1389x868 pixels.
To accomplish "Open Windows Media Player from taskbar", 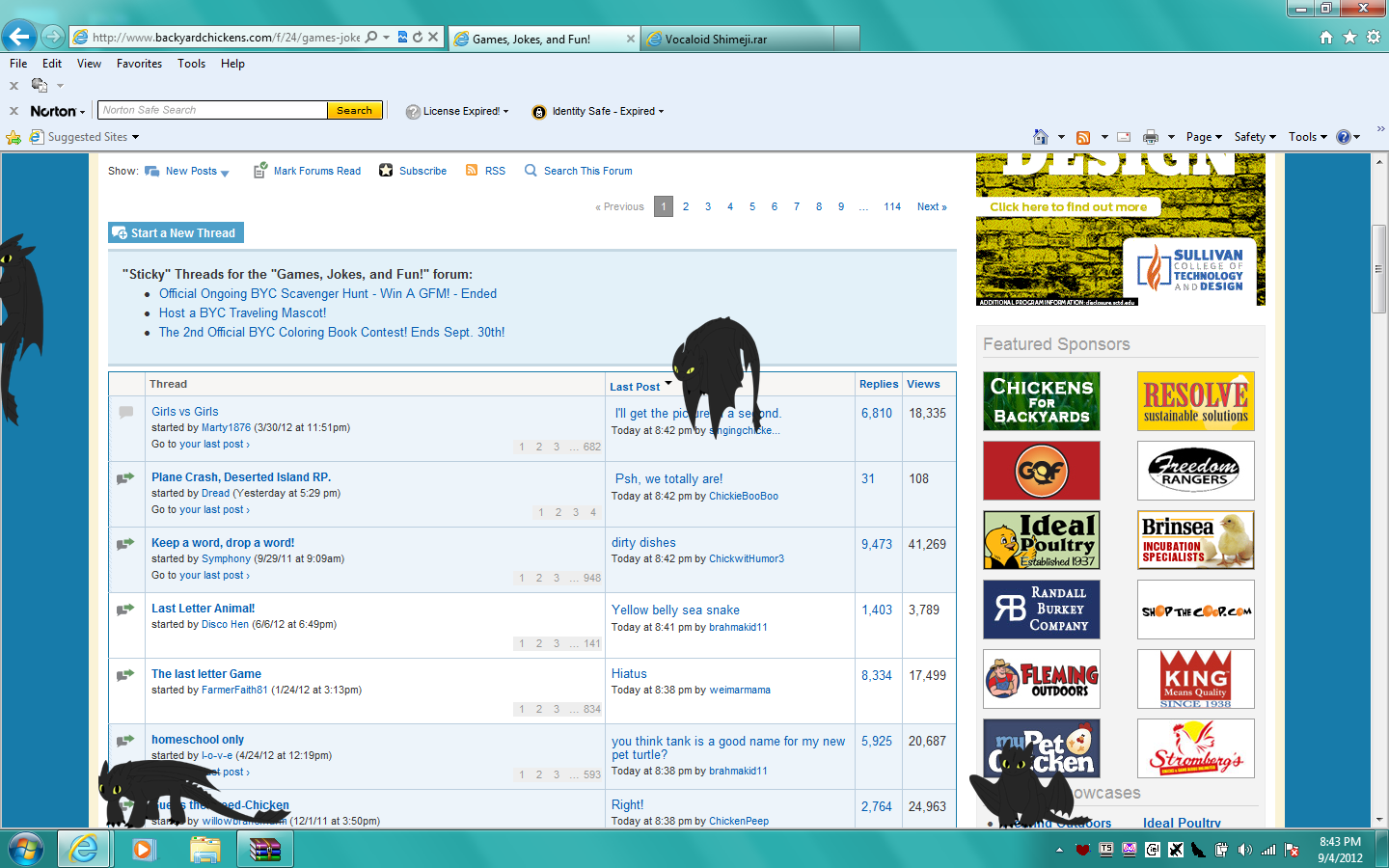I will point(144,849).
